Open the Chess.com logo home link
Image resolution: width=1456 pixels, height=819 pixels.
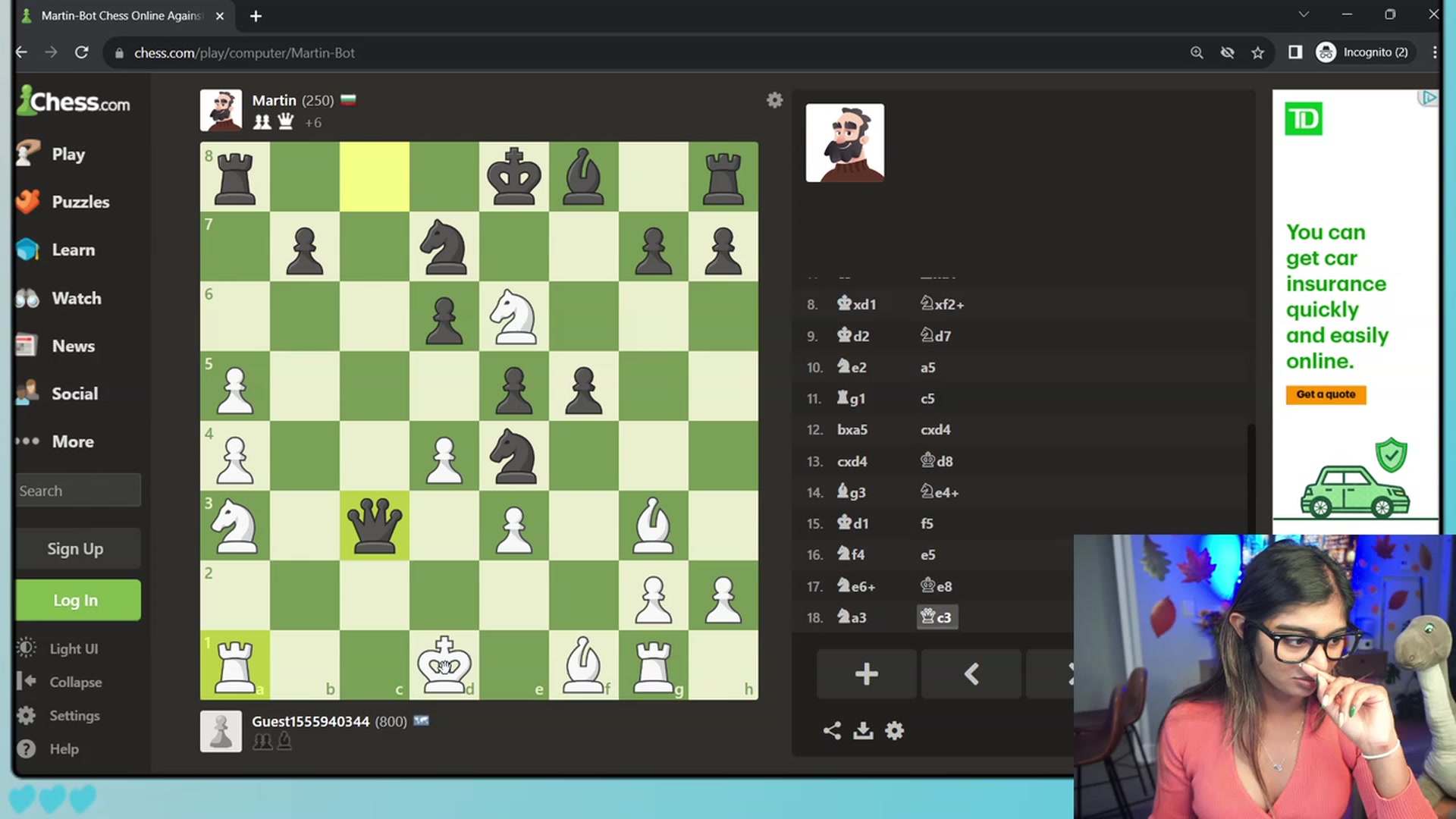tap(74, 101)
